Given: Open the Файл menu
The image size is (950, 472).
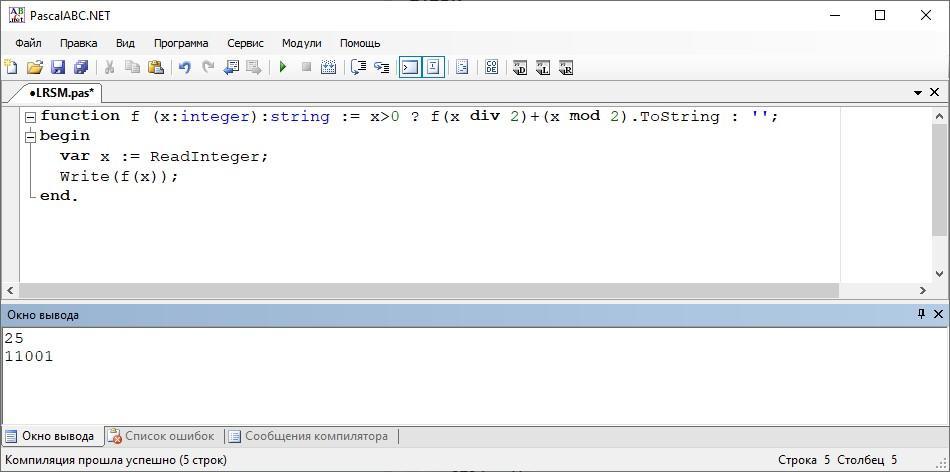Looking at the screenshot, I should 28,43.
